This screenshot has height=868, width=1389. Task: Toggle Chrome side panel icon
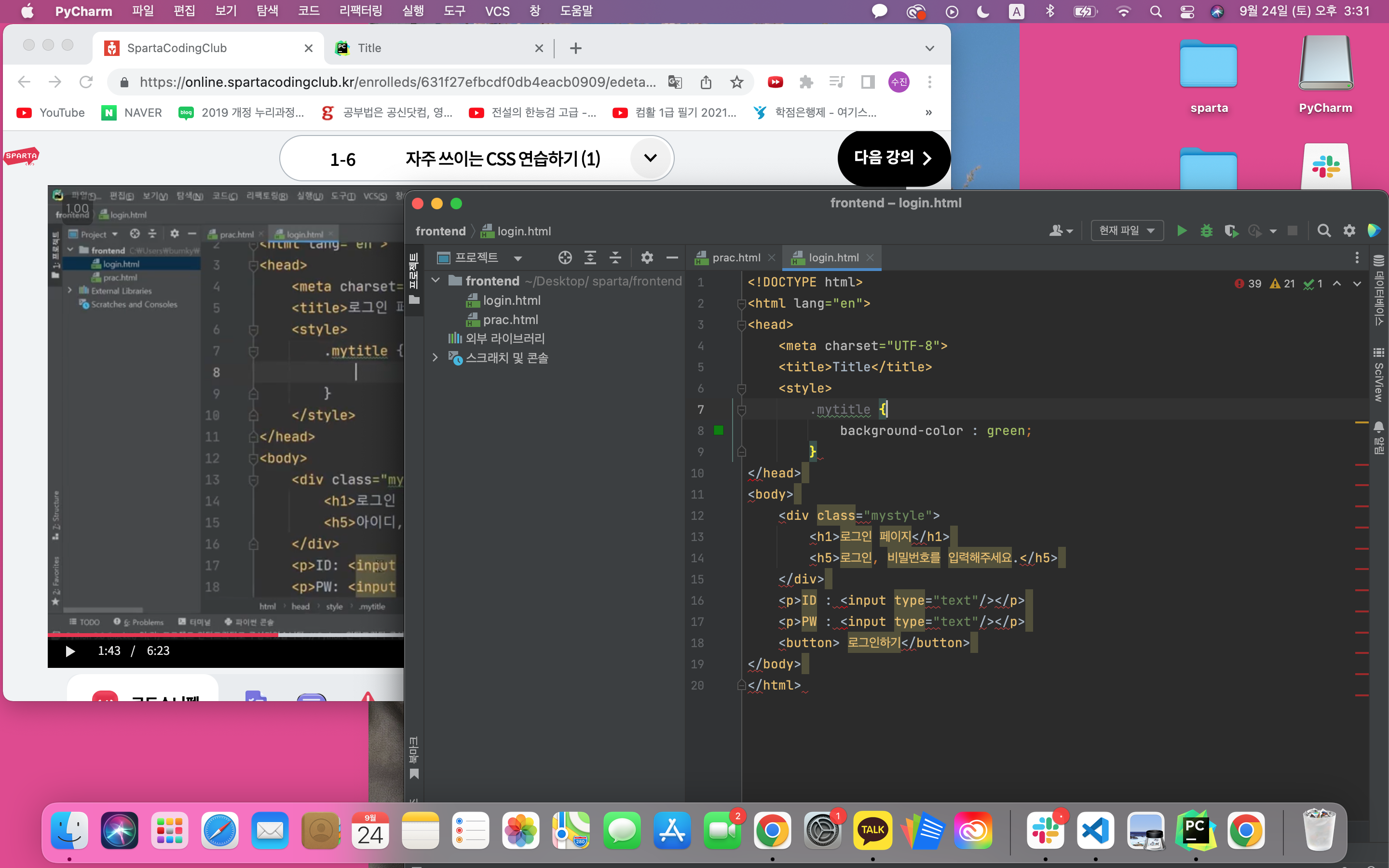click(x=868, y=82)
